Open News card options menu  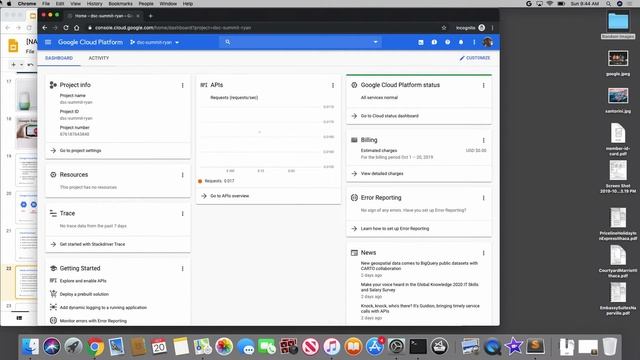(x=484, y=253)
